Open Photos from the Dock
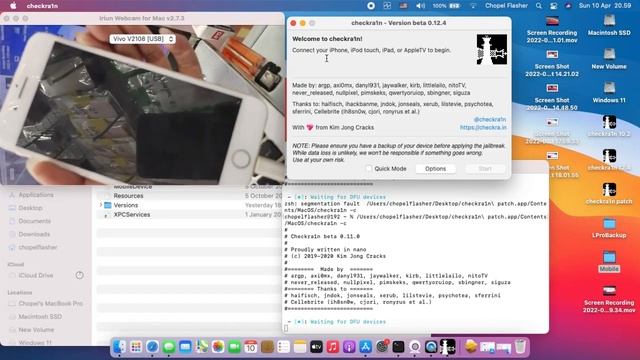This screenshot has width=640, height=360. click(218, 347)
